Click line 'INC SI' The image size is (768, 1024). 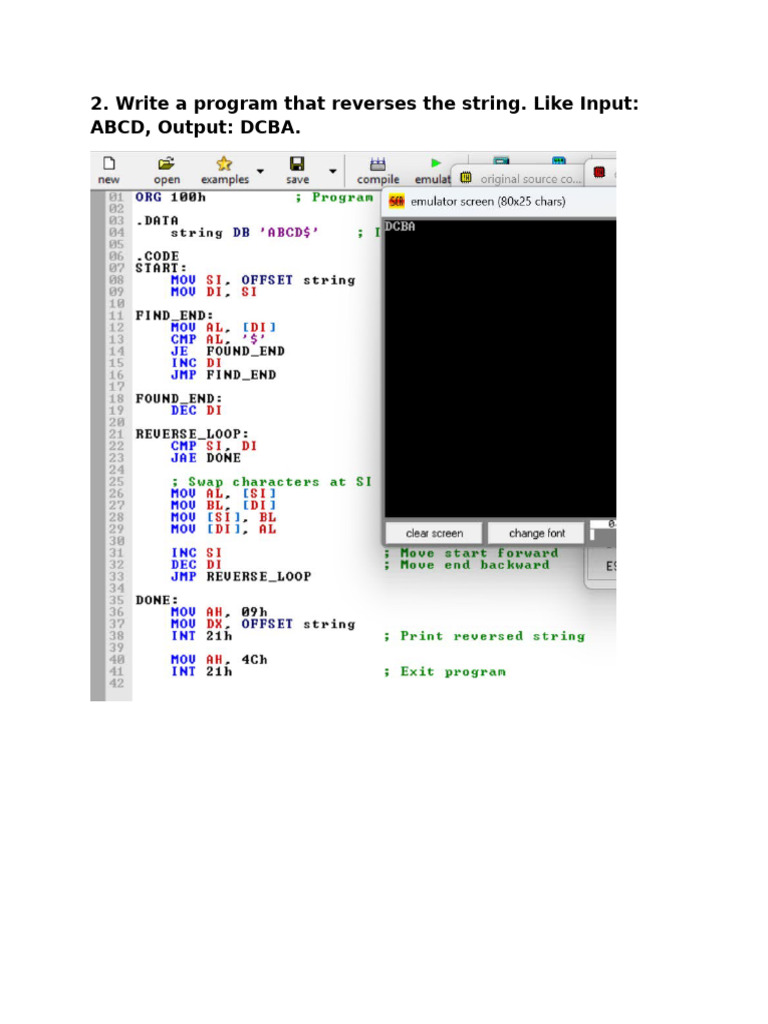(x=197, y=553)
